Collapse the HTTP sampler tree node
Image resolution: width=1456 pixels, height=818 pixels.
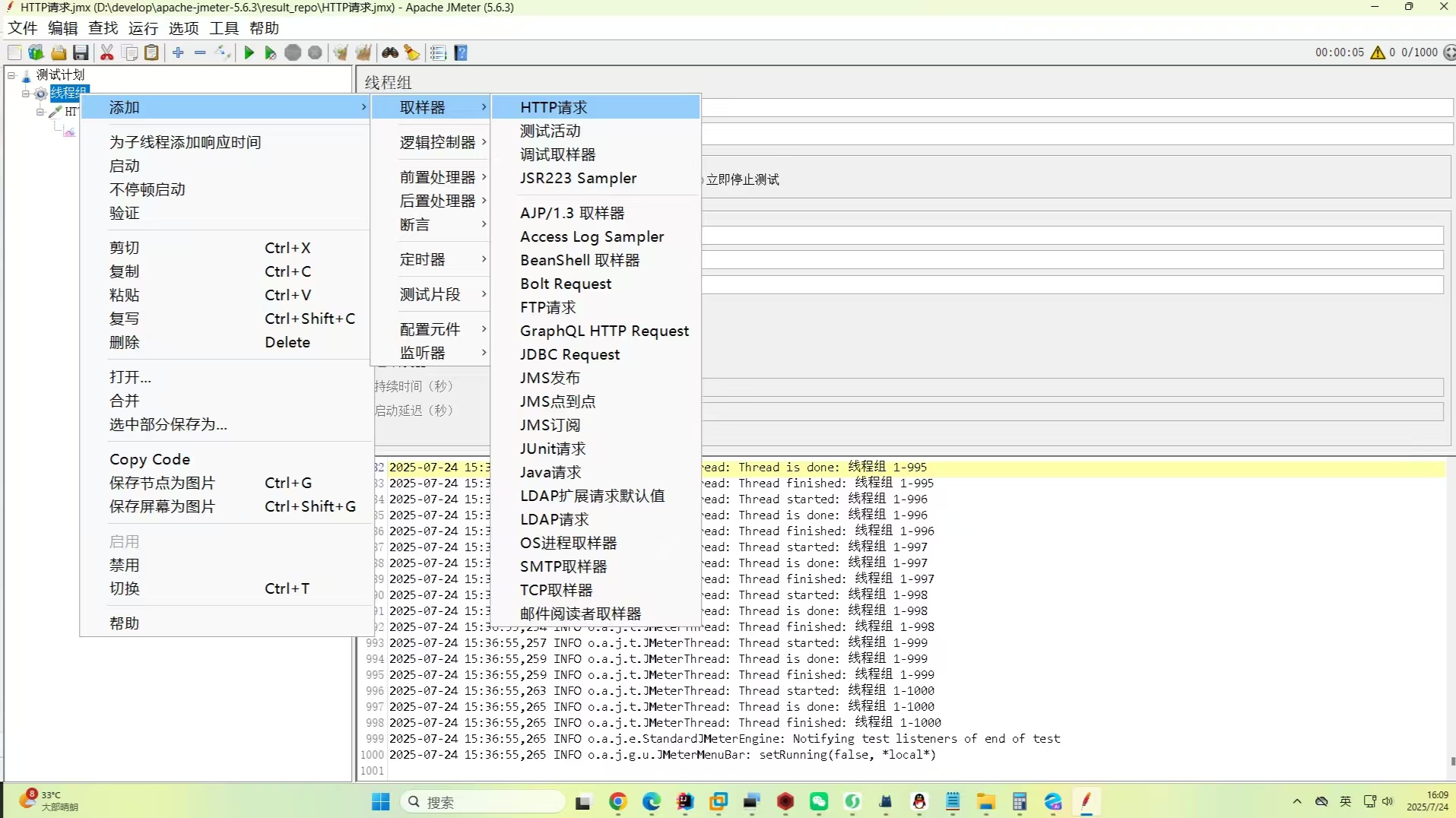coord(40,111)
